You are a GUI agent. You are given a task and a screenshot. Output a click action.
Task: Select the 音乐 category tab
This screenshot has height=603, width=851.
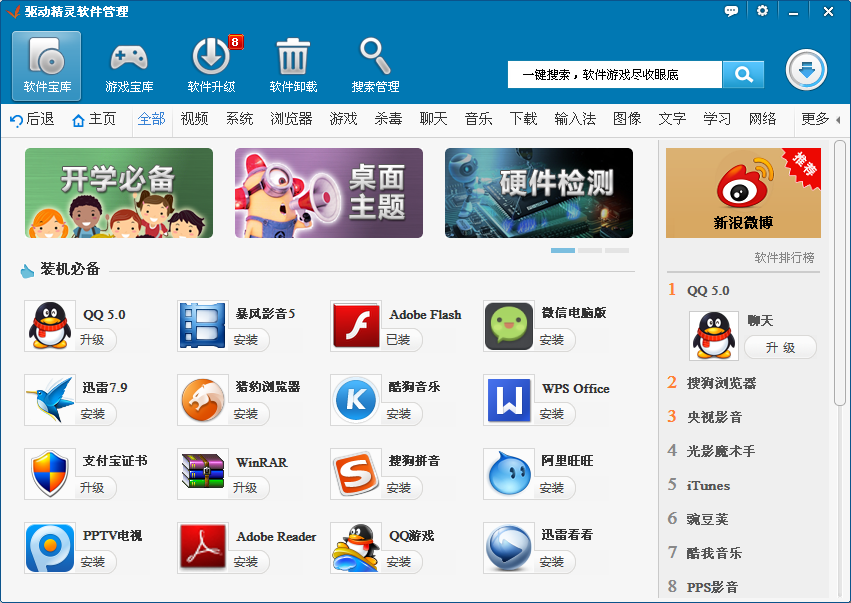tap(478, 119)
